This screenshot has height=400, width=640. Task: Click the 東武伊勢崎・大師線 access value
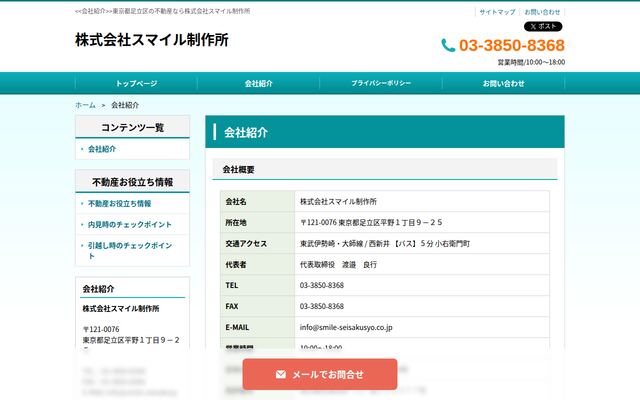[385, 243]
